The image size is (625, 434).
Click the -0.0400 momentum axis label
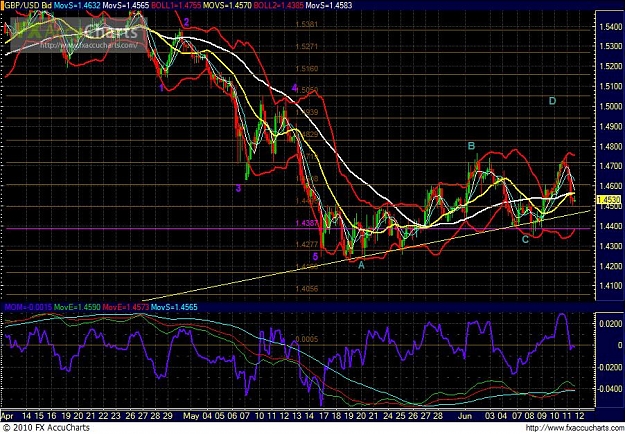609,389
